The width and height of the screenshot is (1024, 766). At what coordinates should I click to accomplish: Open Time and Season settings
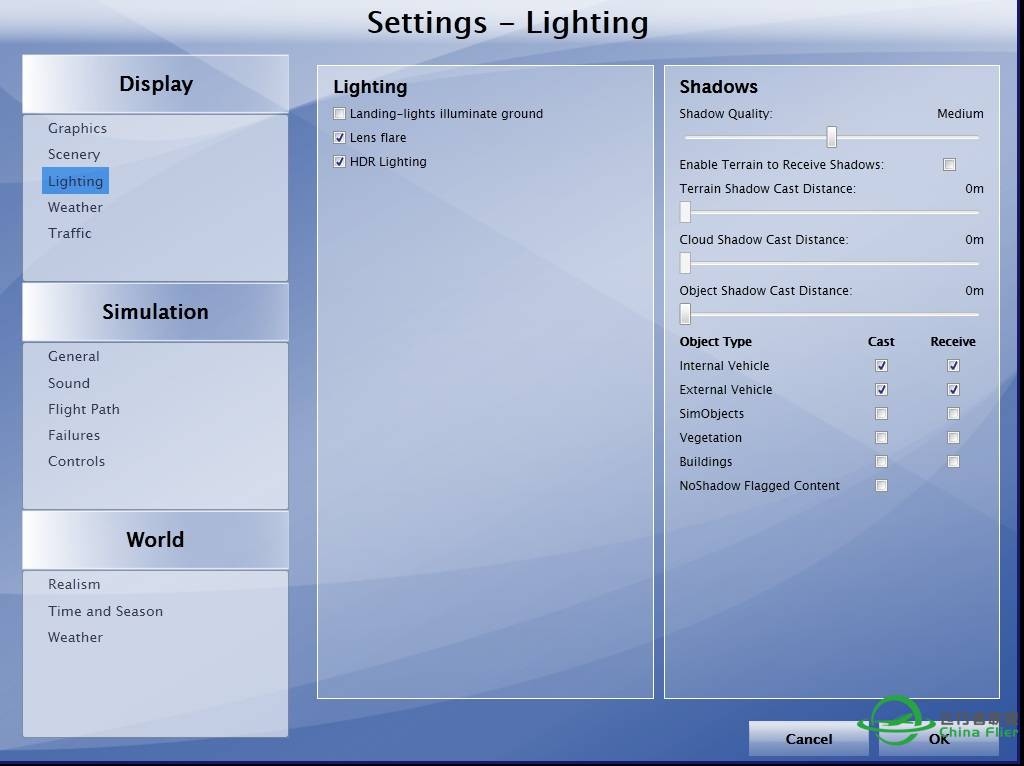click(x=105, y=611)
